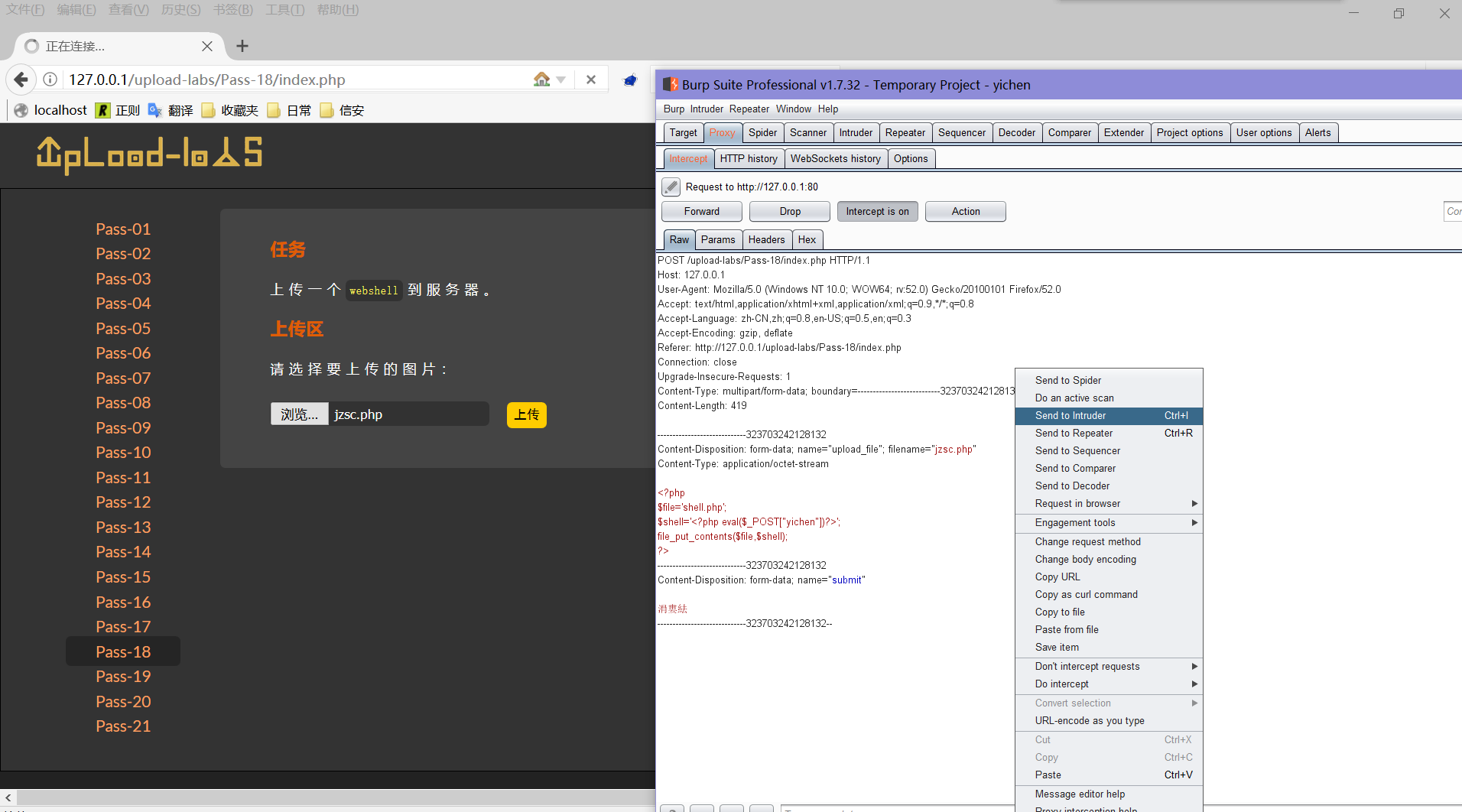Open the 收藏夹 bookmark folder
Viewport: 1462px width, 812px height.
230,110
